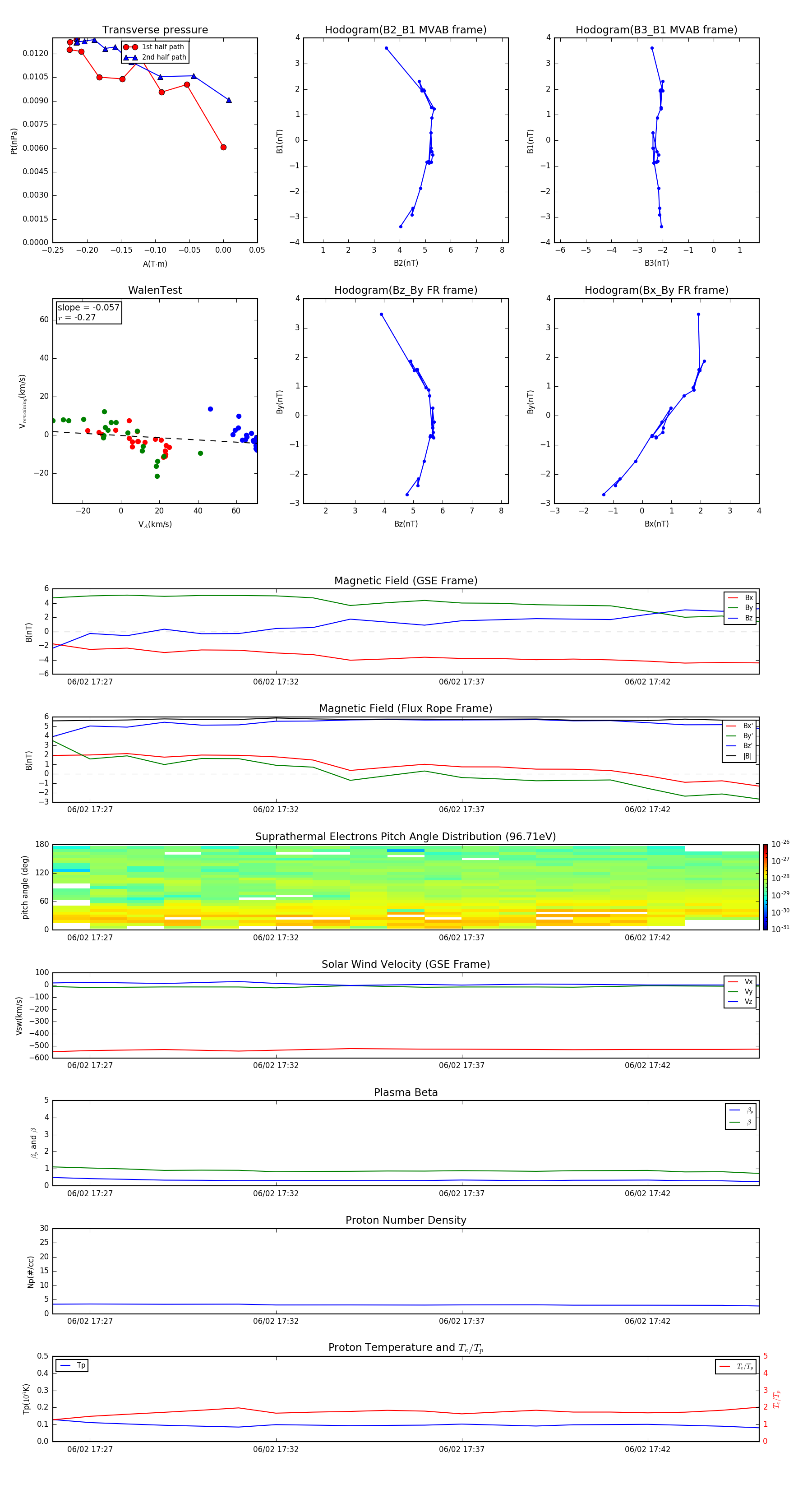Select the "Hodogram(Bx_By FR frame)" title
This screenshot has width=812, height=1489.
point(656,290)
